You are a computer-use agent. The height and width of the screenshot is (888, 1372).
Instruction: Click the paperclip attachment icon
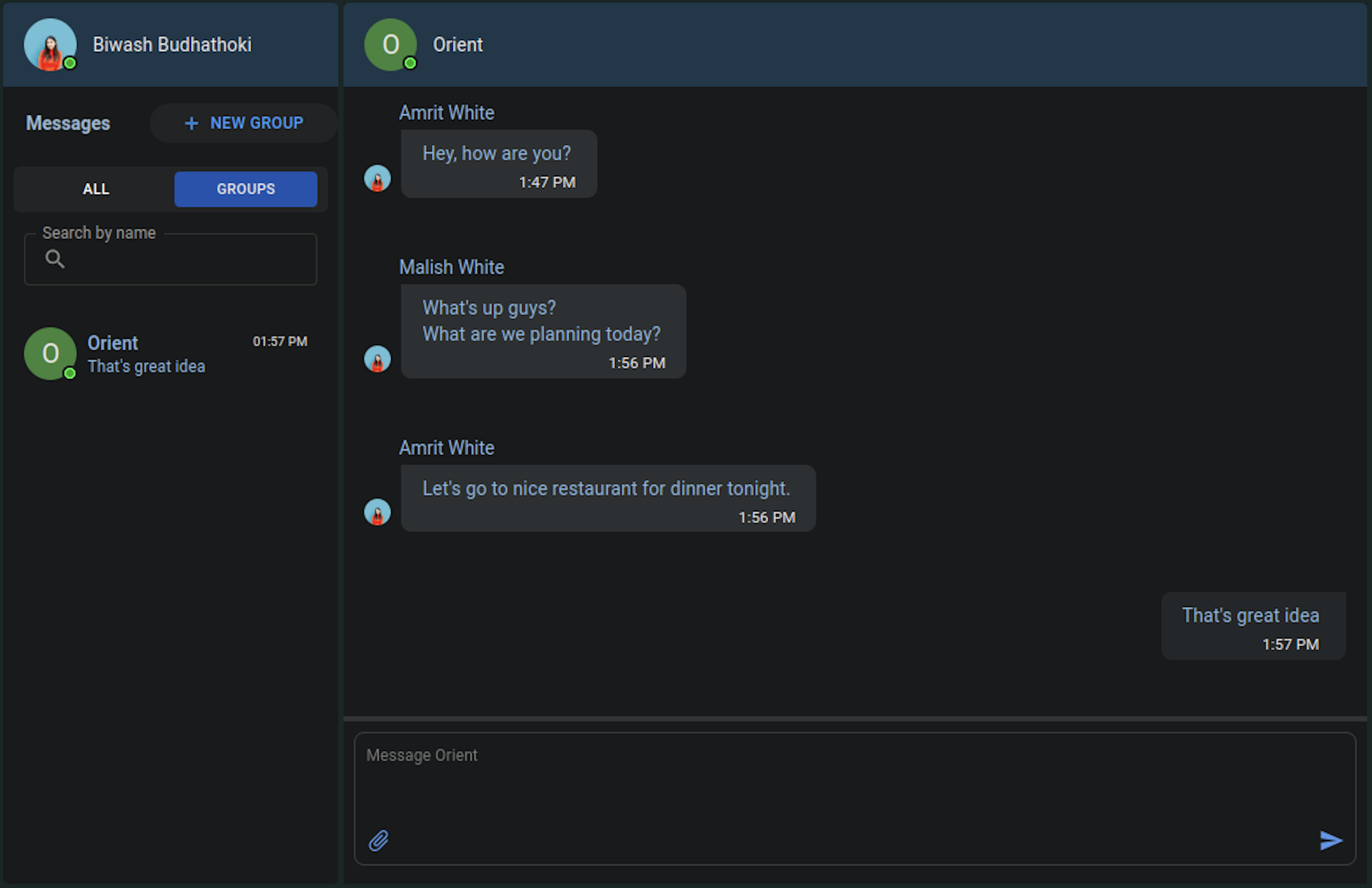click(378, 841)
